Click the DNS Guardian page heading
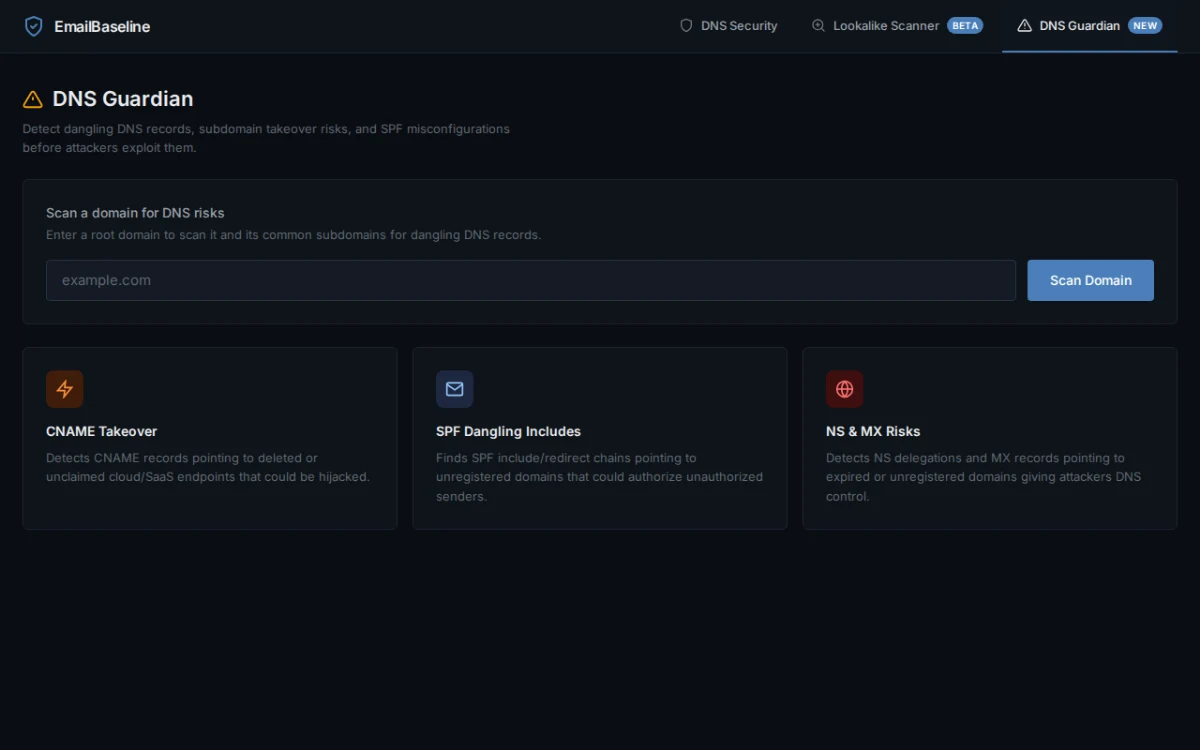This screenshot has width=1200, height=750. point(123,99)
